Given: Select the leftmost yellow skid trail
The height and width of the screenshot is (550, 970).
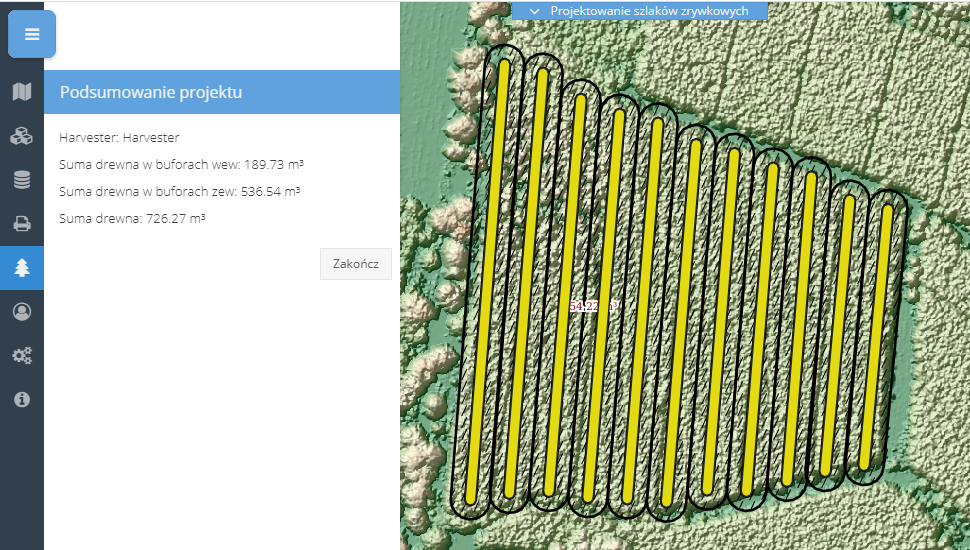Looking at the screenshot, I should [x=488, y=280].
